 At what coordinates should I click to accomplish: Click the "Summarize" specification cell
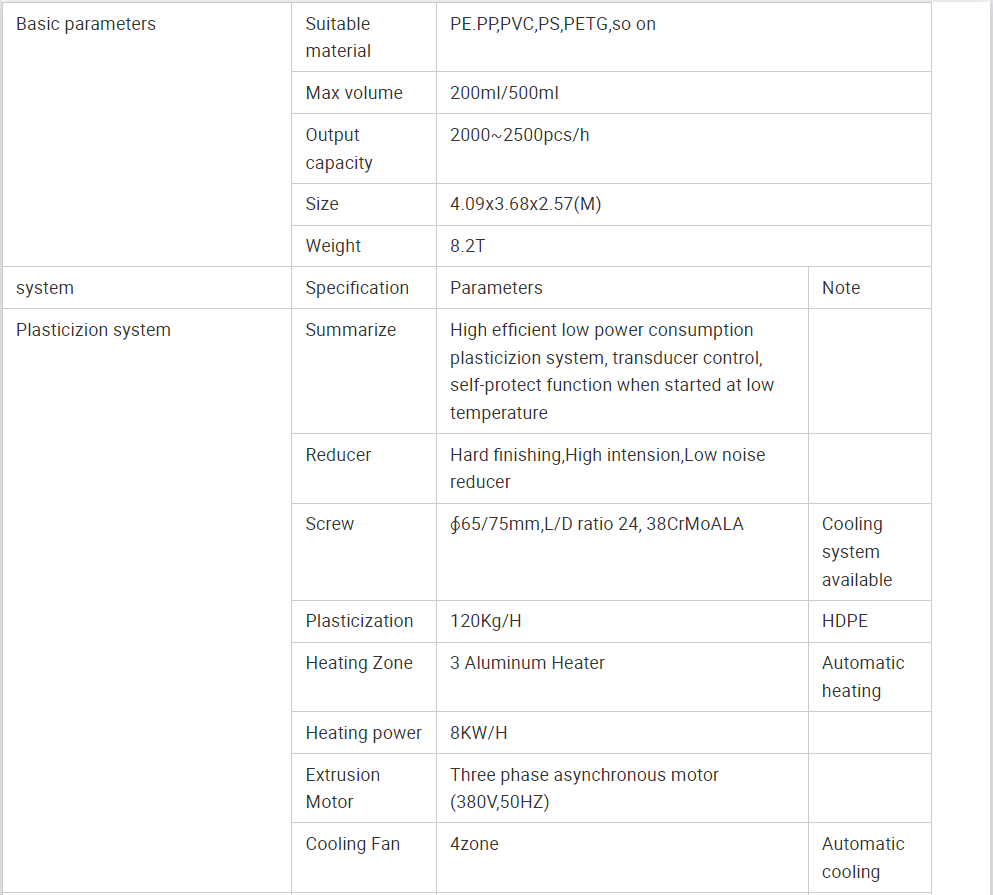[350, 330]
